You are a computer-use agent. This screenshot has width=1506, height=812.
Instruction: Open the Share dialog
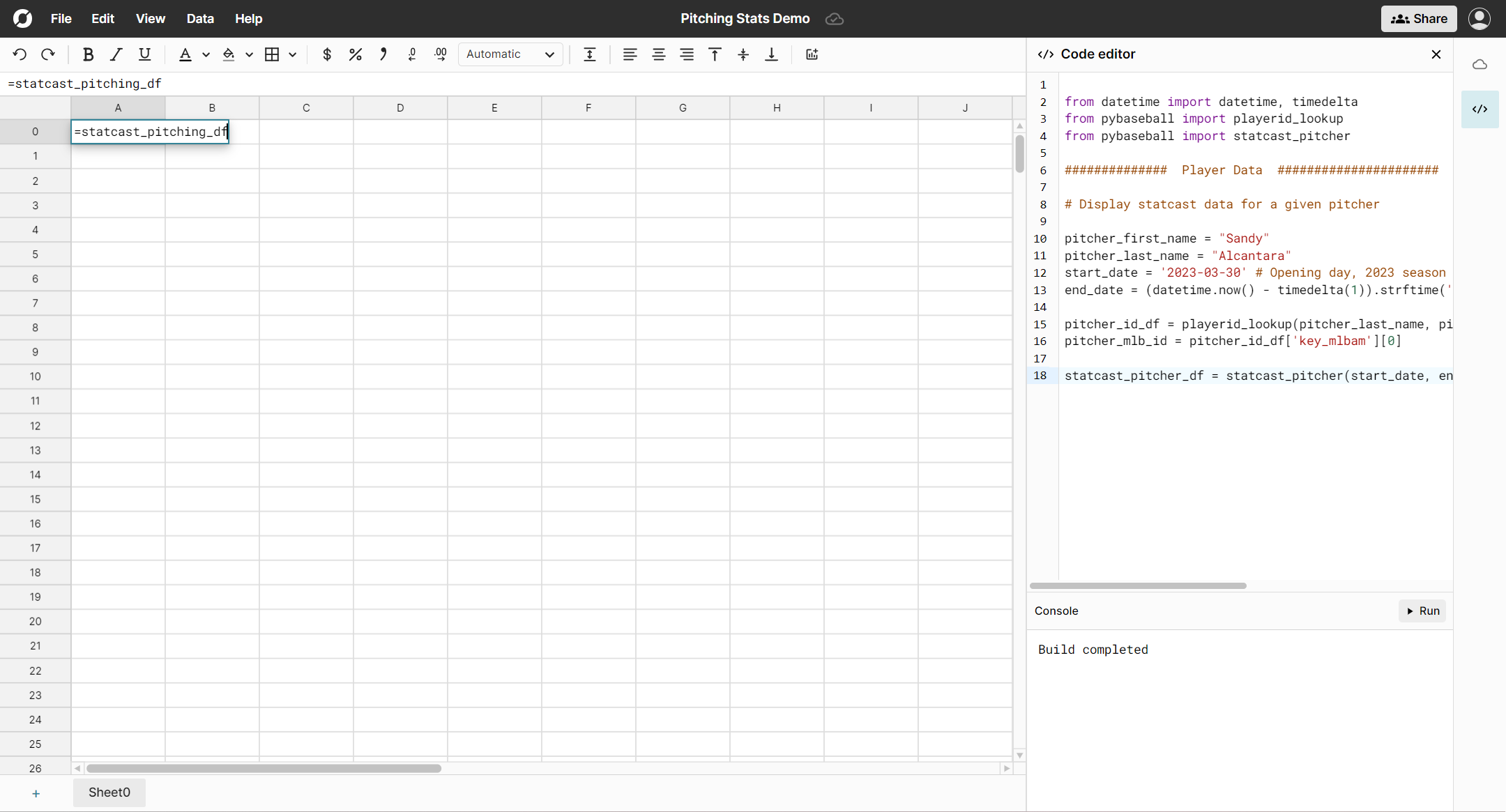(1417, 19)
